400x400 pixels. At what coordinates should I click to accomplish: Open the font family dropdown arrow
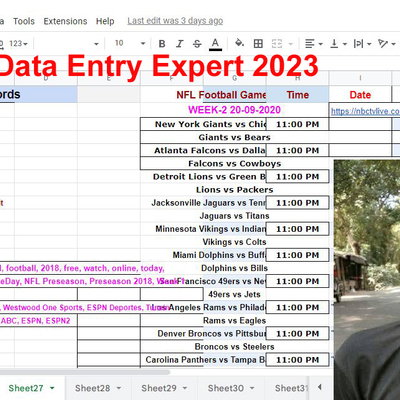(x=96, y=44)
